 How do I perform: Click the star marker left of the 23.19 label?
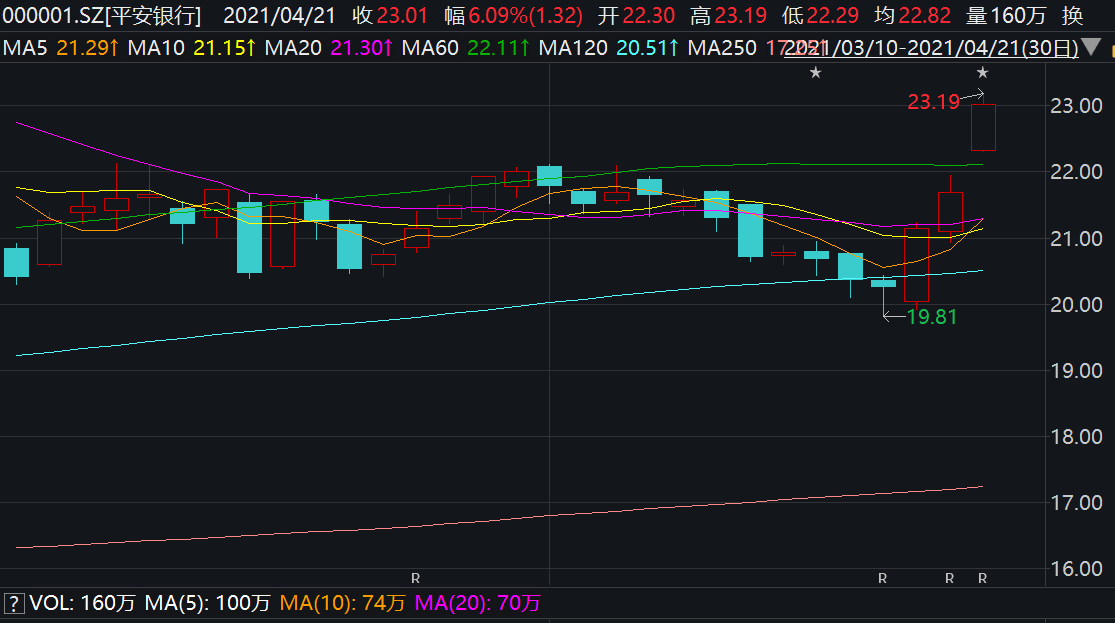816,73
